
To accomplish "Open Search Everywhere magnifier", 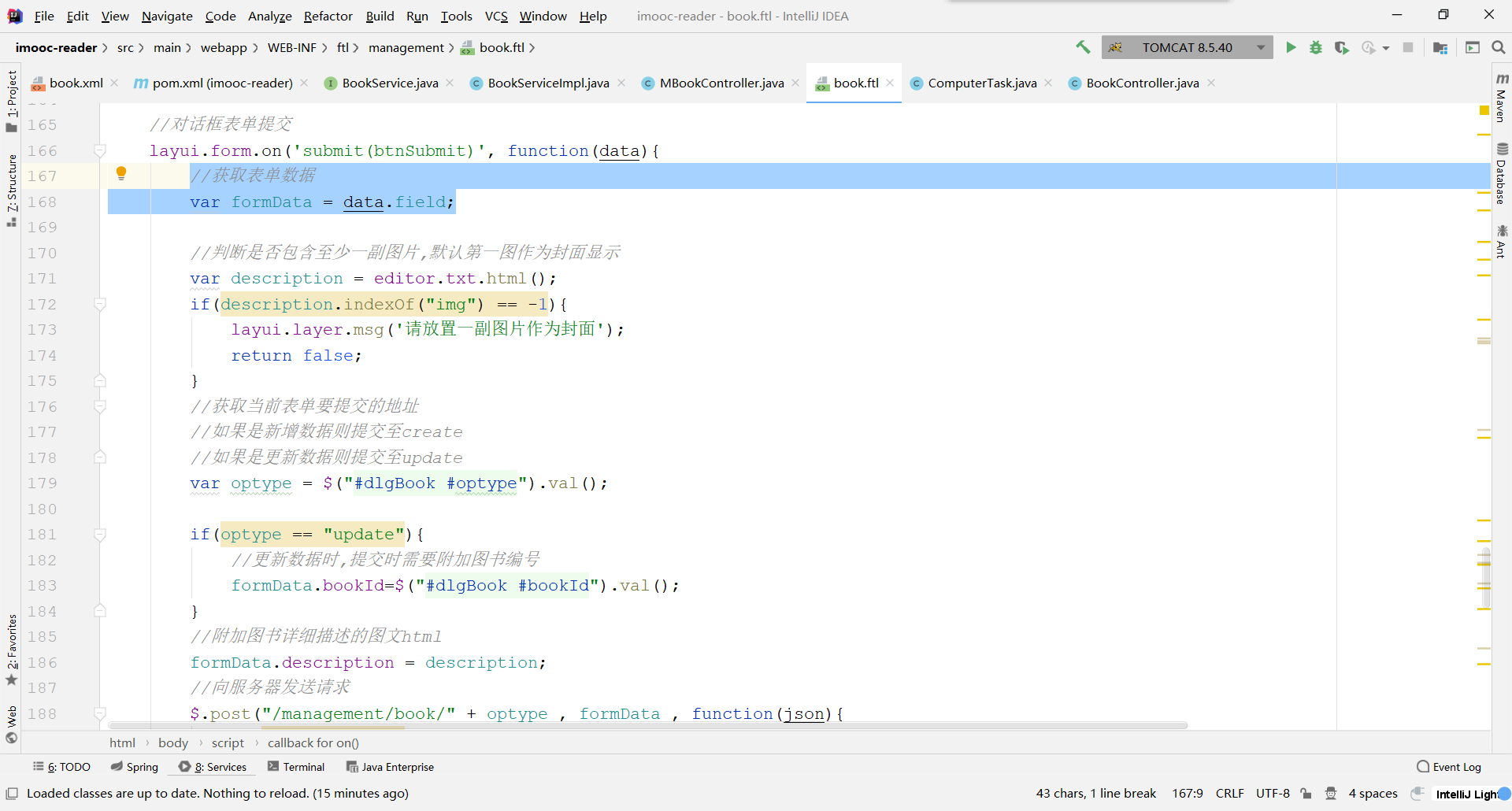I will tap(1498, 47).
